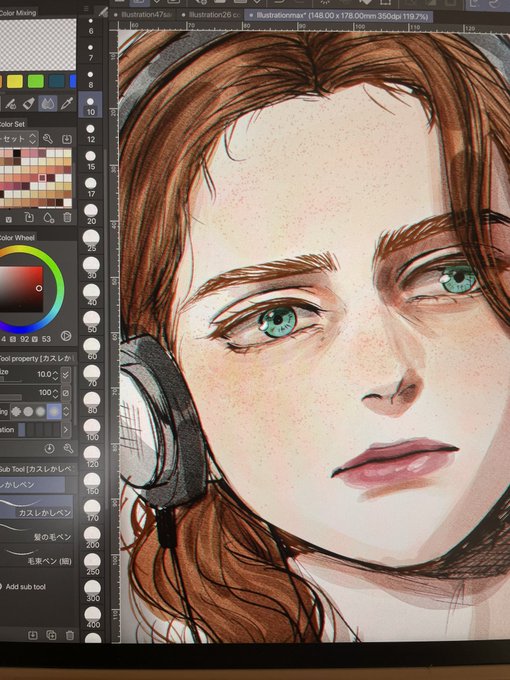
Task: Reset tool property with the clock icon
Action: tap(49, 448)
